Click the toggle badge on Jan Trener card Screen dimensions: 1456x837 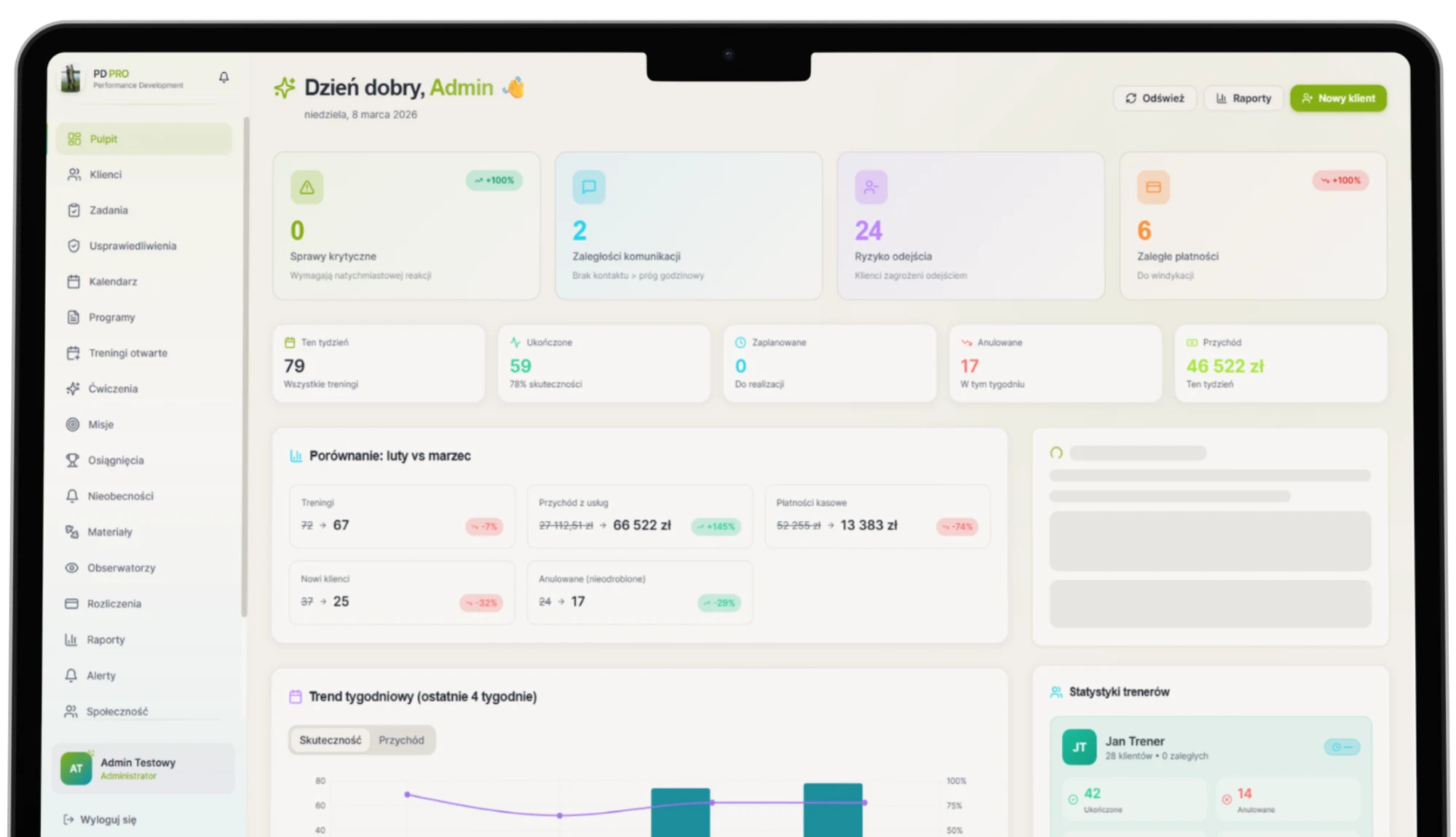click(1342, 747)
